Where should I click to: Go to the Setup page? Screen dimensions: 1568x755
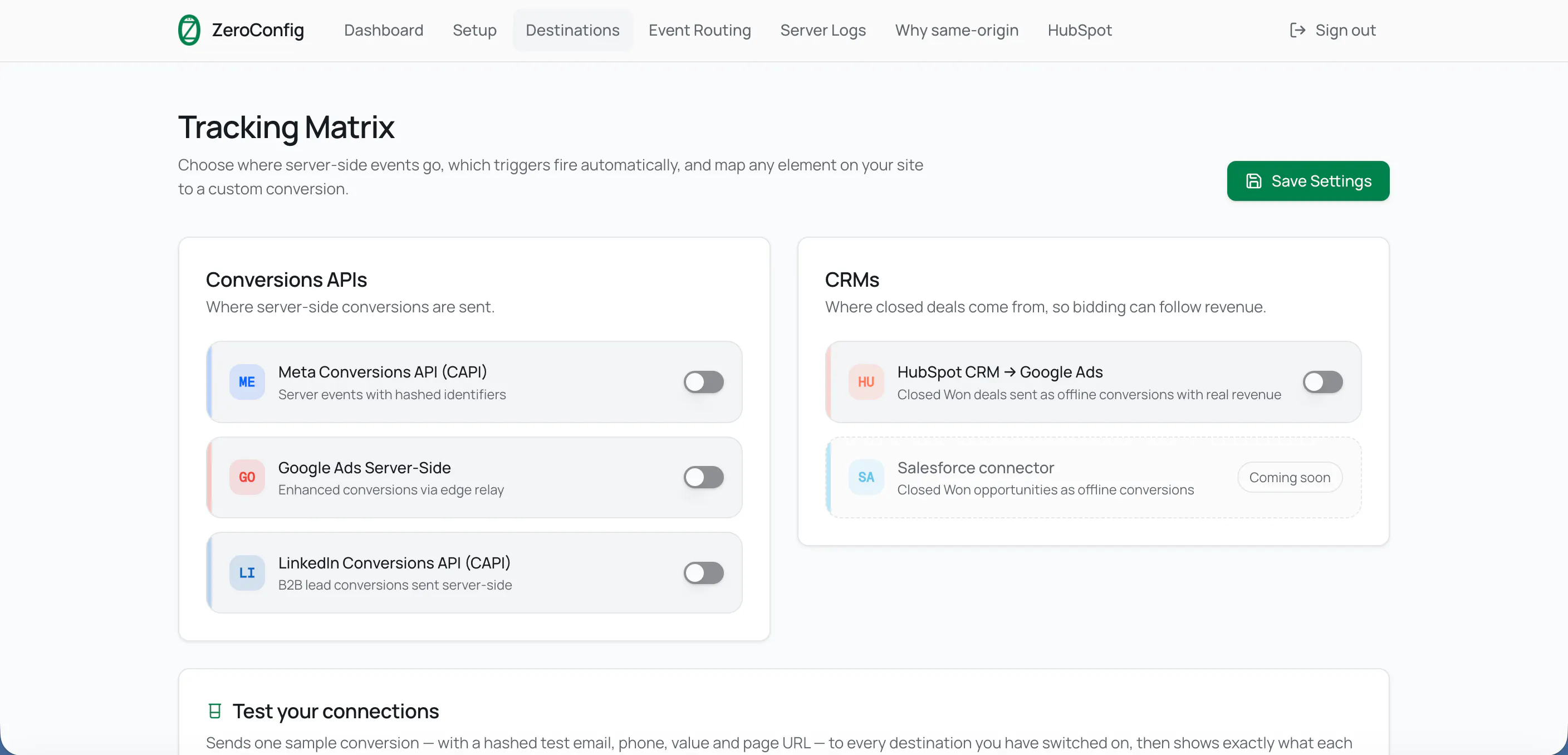coord(475,30)
